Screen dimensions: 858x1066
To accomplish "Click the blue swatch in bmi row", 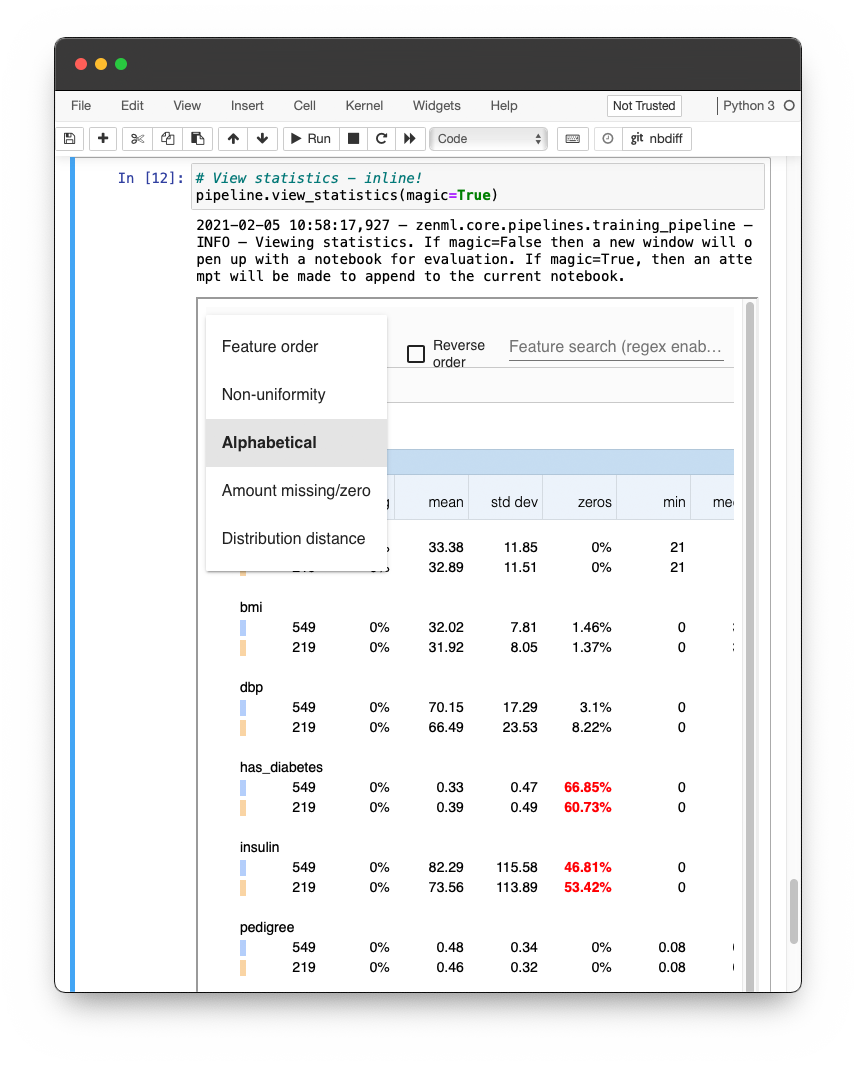I will click(x=243, y=627).
